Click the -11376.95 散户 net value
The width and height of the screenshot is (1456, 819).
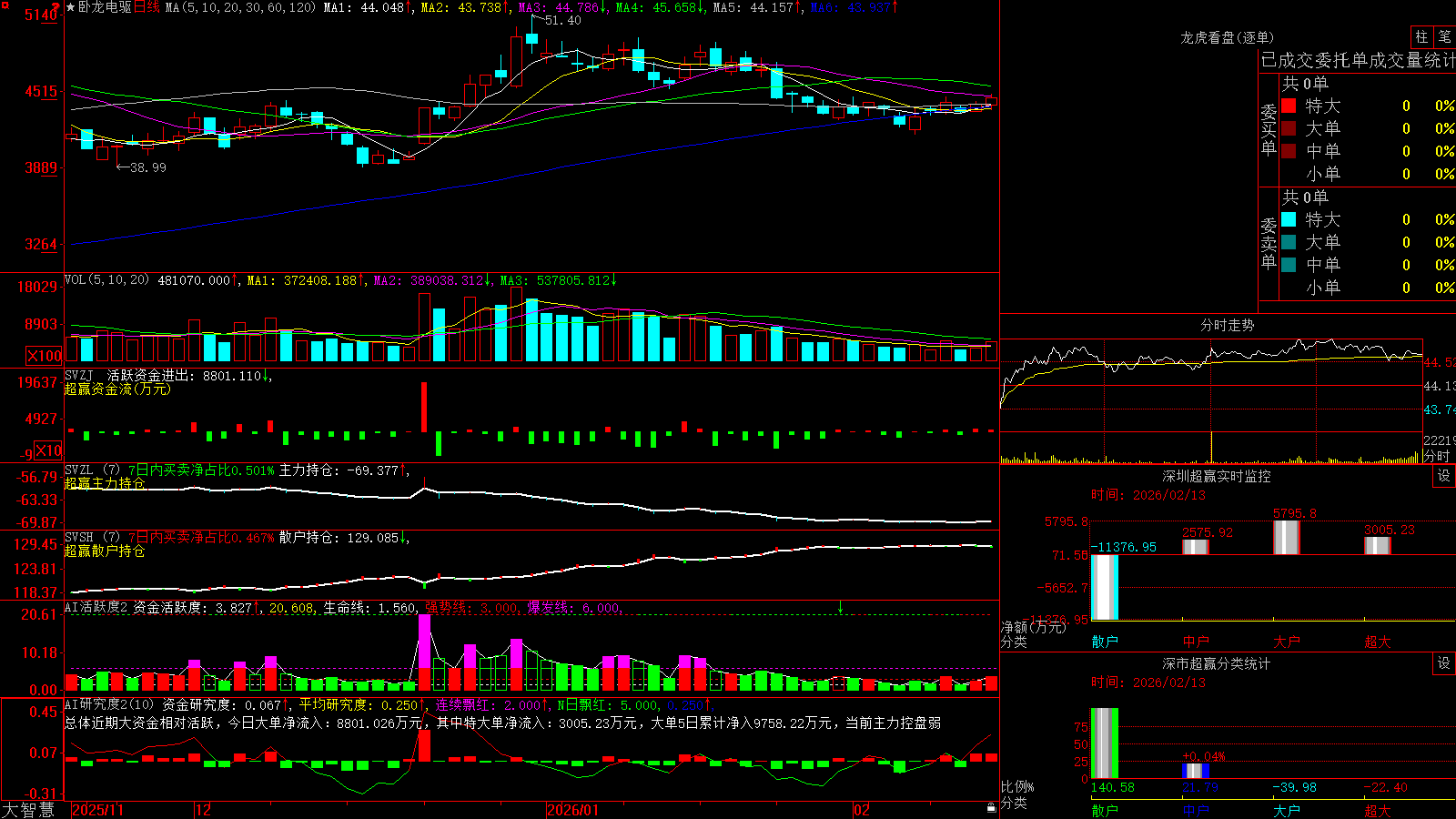[1124, 547]
